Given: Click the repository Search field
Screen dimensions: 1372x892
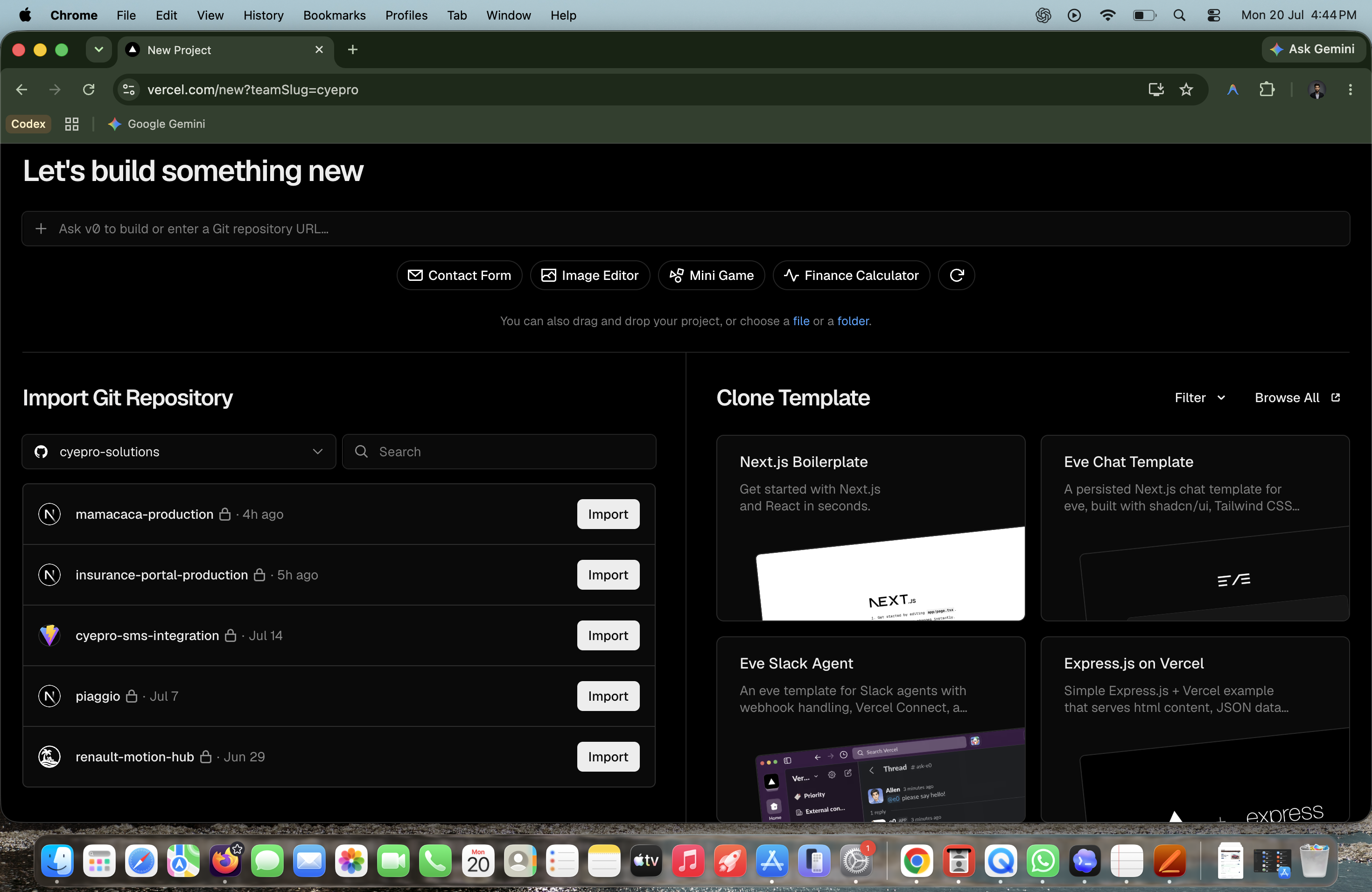Looking at the screenshot, I should [499, 452].
